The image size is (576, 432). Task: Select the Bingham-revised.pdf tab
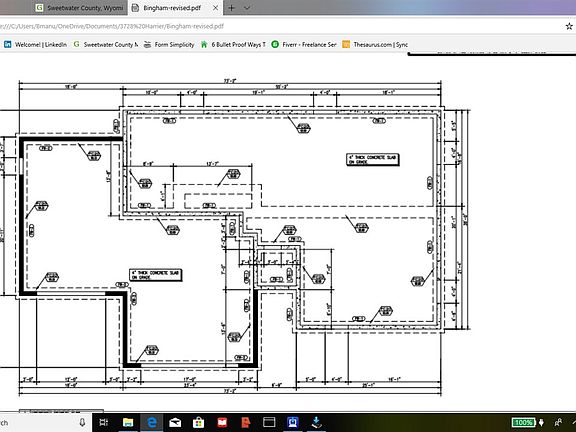[x=172, y=8]
